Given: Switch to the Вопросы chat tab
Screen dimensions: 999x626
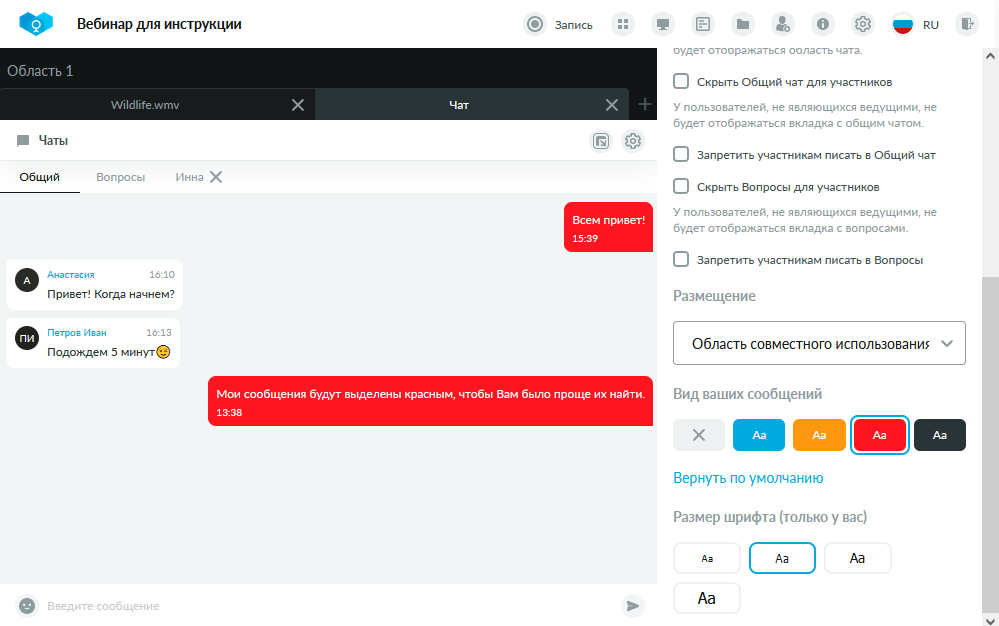Looking at the screenshot, I should pos(120,177).
